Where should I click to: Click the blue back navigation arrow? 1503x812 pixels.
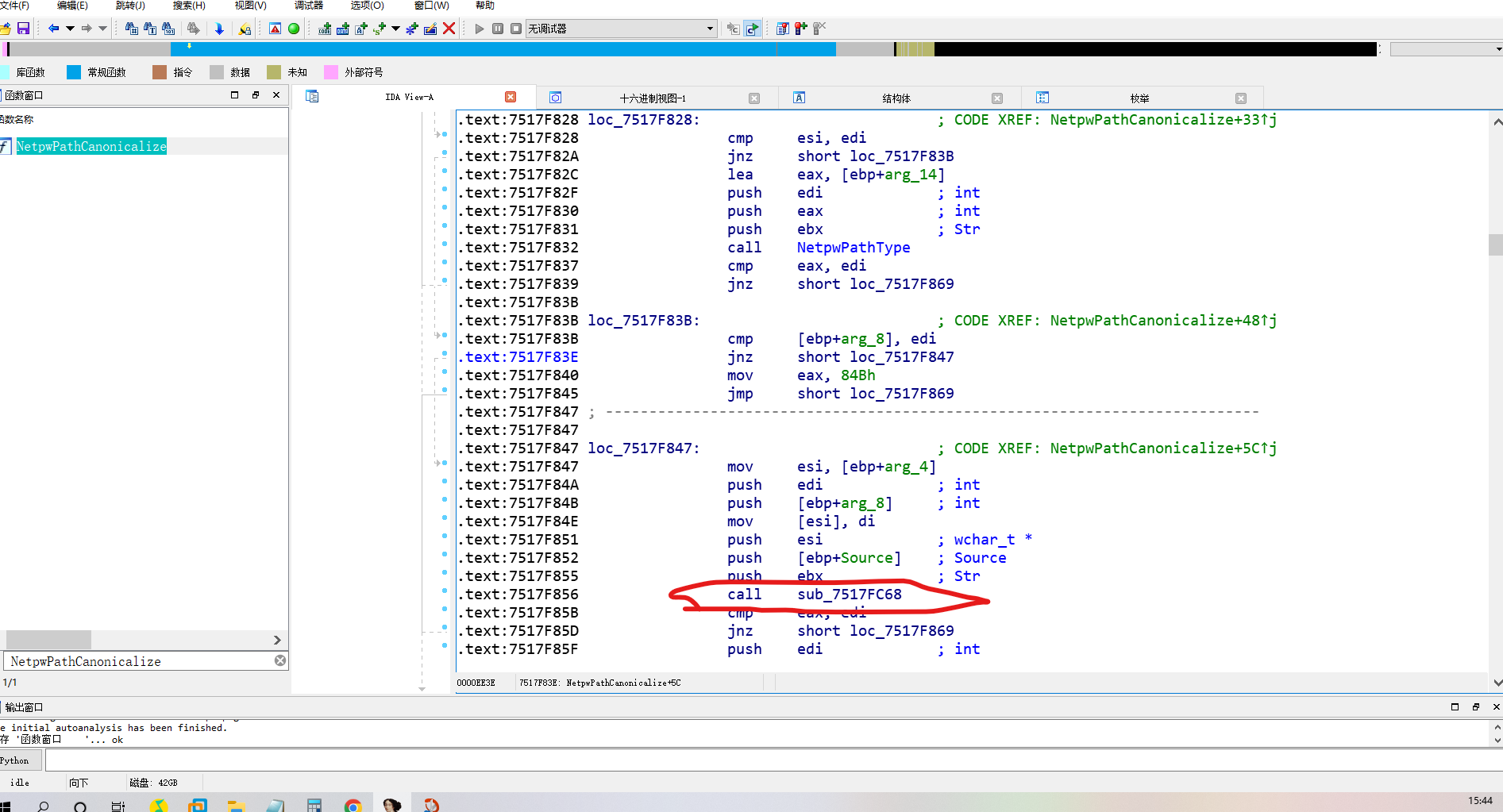click(x=53, y=29)
